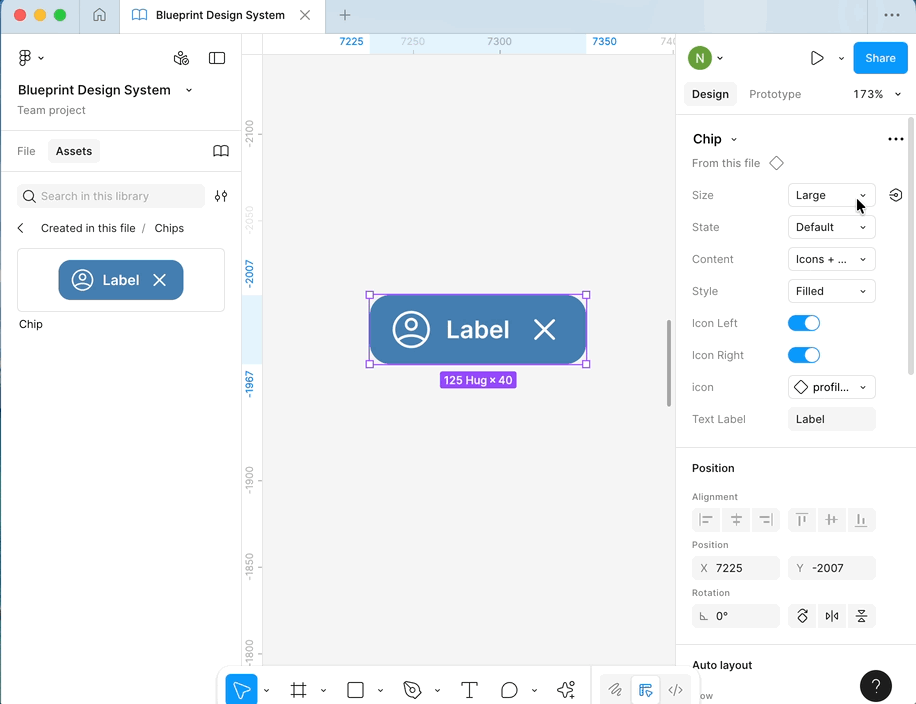
Task: Click flip vertical icon
Action: click(x=861, y=616)
